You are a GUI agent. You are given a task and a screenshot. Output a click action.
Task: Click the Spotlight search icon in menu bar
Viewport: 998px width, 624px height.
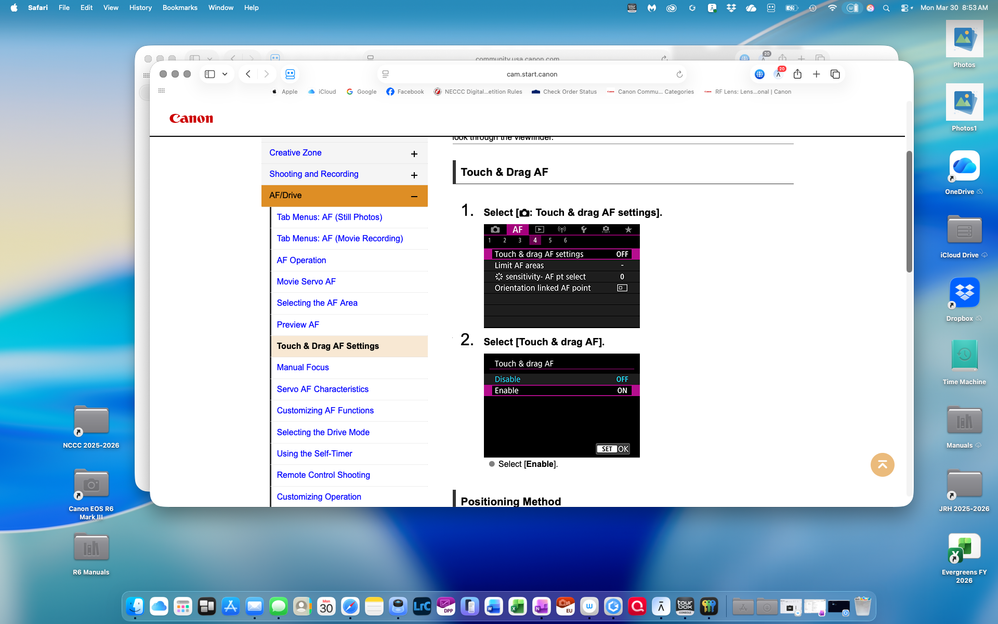886,8
